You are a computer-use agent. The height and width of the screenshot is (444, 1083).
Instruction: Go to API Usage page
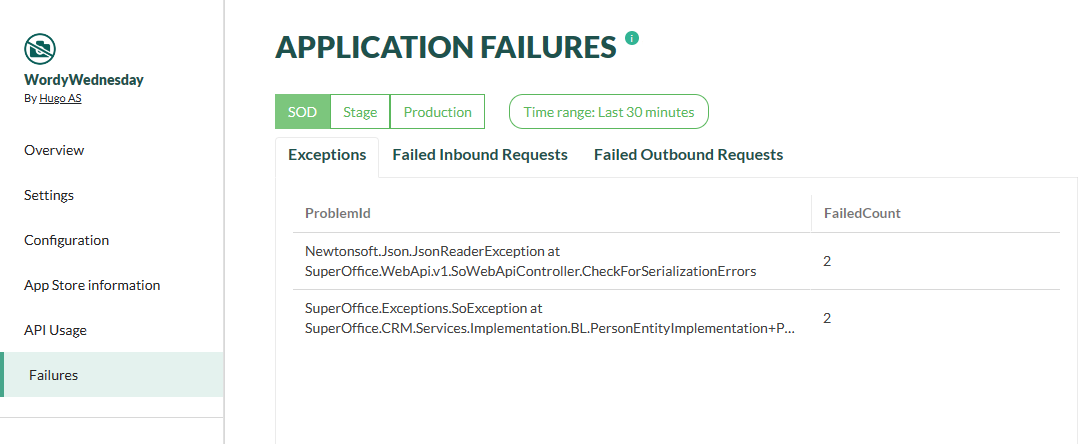pyautogui.click(x=55, y=329)
